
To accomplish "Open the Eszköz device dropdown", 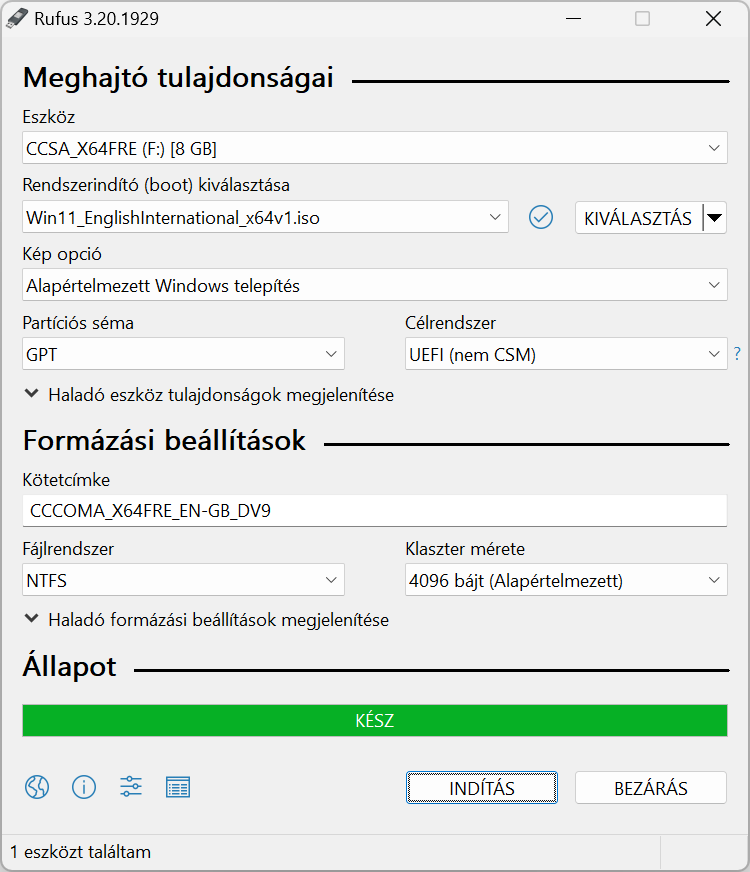I will (375, 148).
